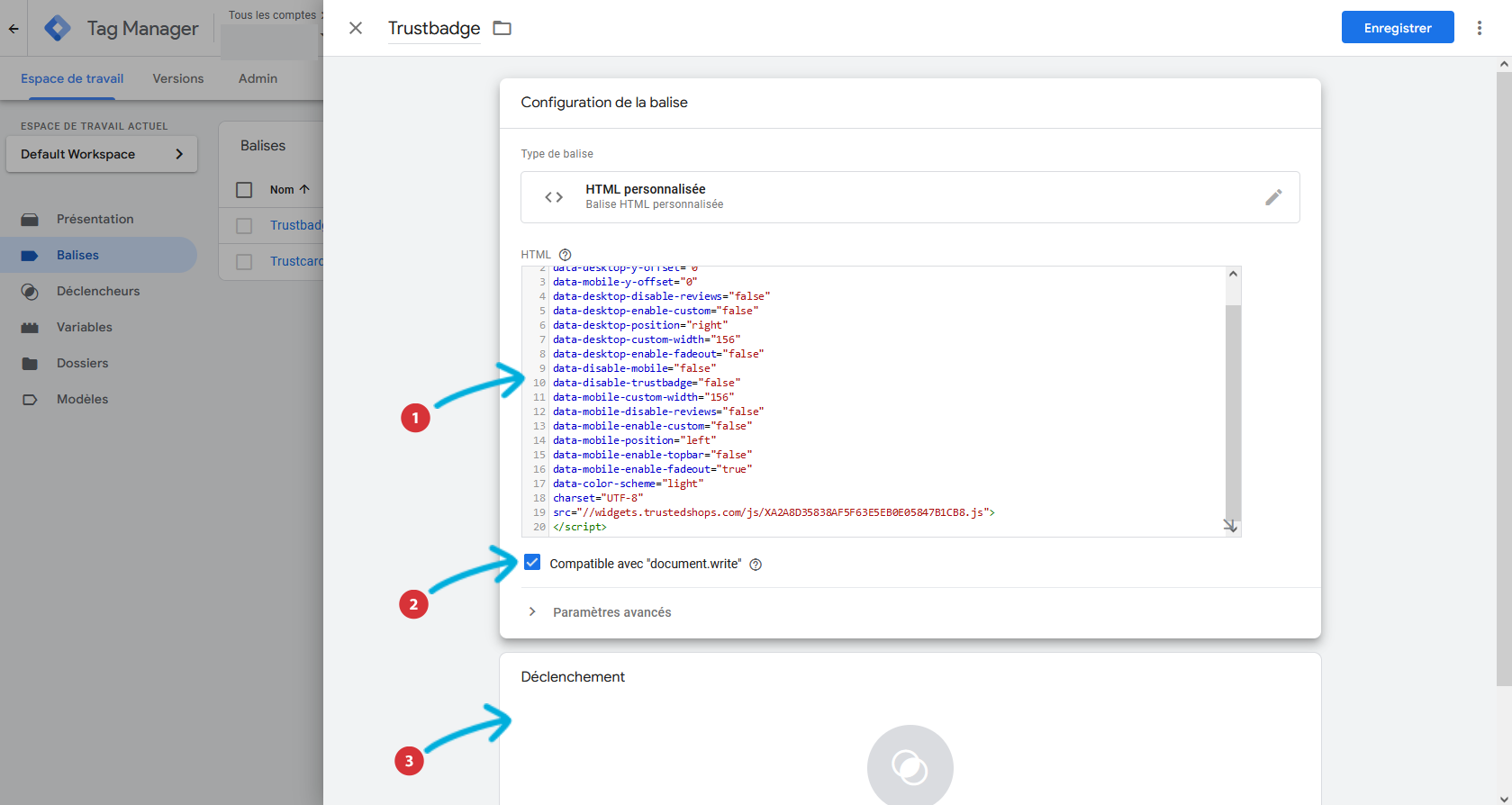This screenshot has width=1512, height=805.
Task: Click line data-disable-trustbadge="false" in code
Action: [x=647, y=383]
